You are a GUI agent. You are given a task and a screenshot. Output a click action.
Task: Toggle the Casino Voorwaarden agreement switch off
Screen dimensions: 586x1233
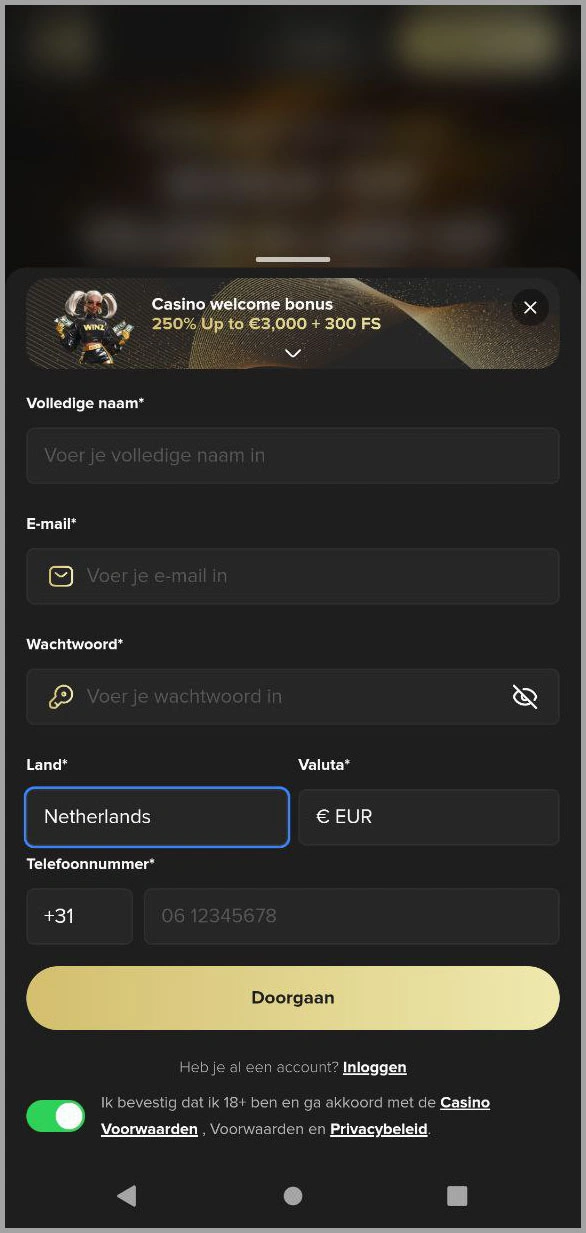(x=55, y=1116)
